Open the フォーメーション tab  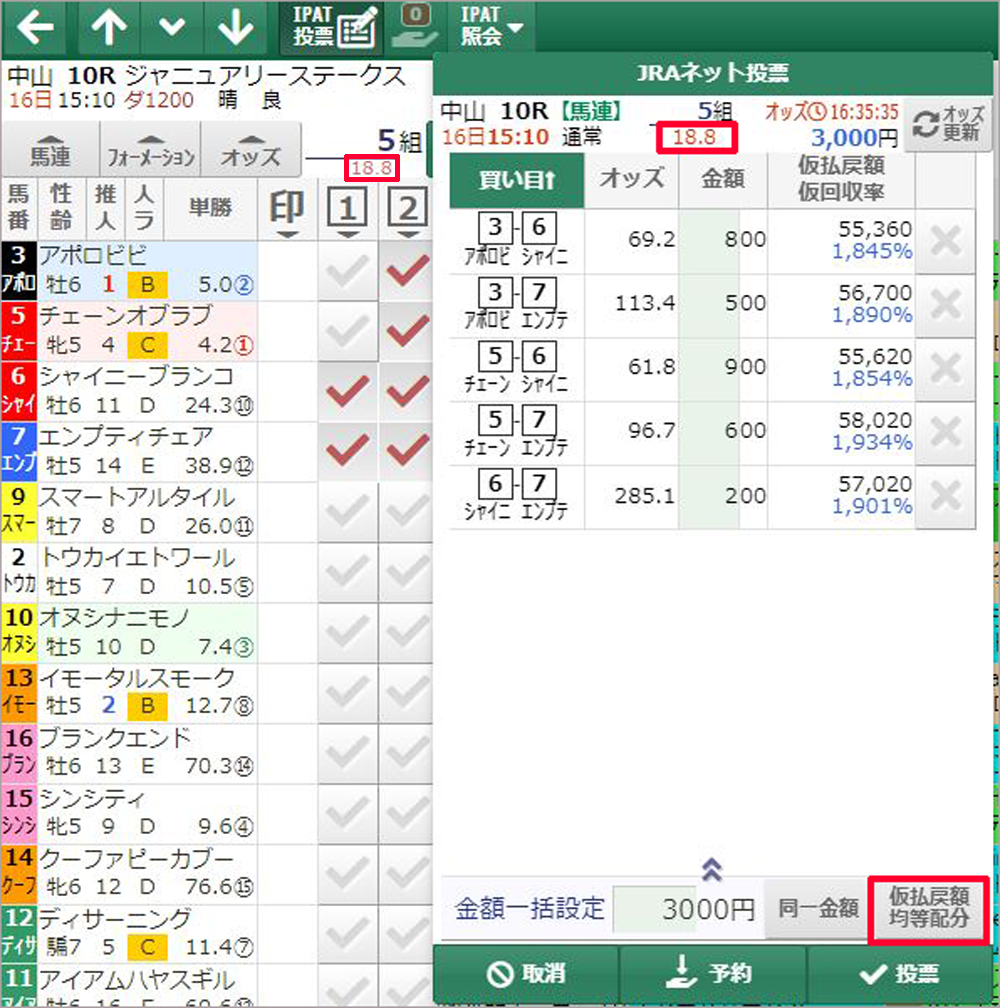151,149
